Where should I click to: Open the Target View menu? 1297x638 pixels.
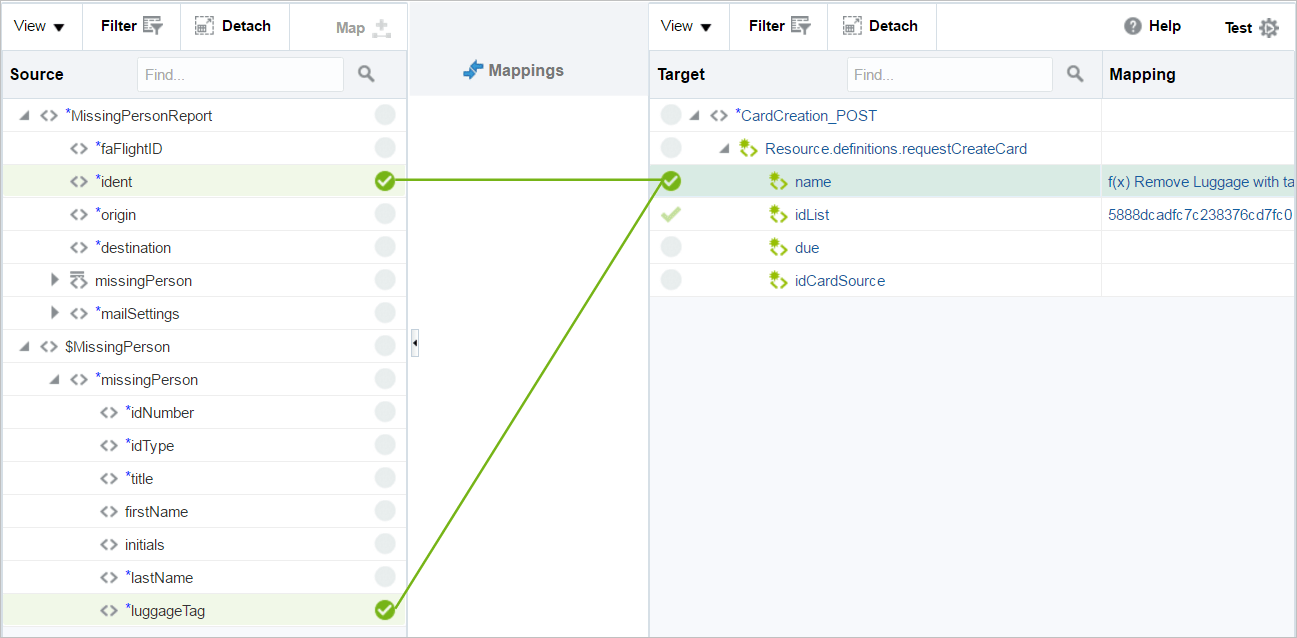[686, 26]
